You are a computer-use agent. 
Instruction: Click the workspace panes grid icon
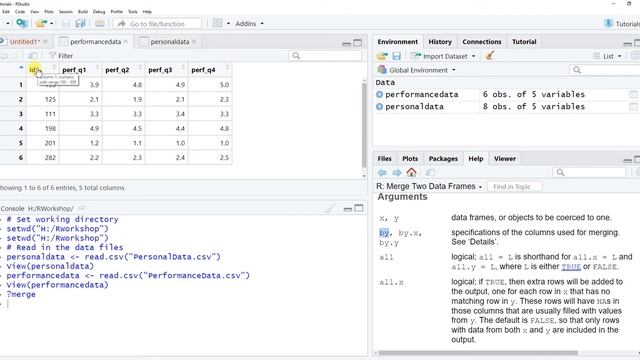(218, 24)
